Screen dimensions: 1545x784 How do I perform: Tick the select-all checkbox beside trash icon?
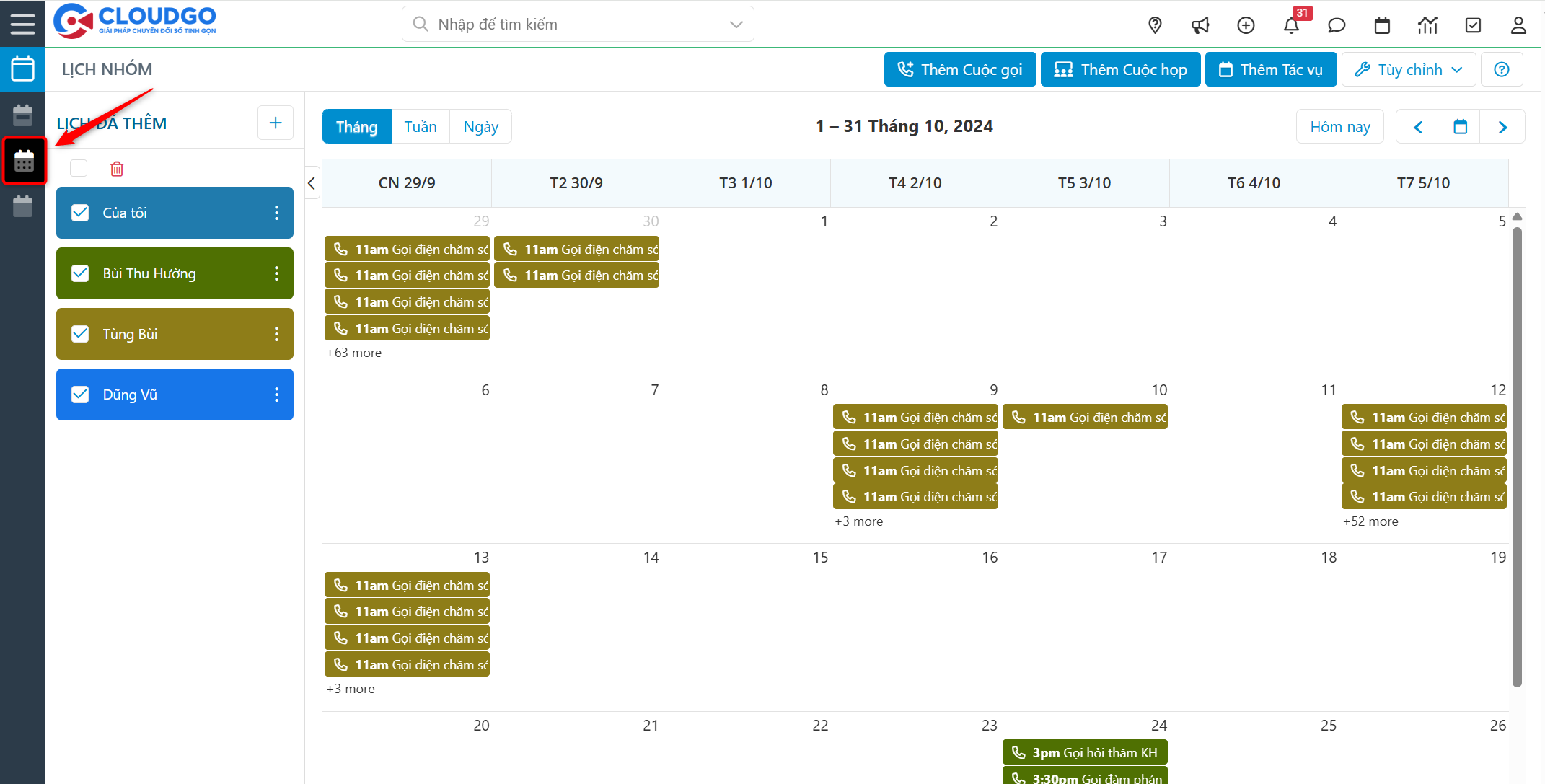pos(79,168)
